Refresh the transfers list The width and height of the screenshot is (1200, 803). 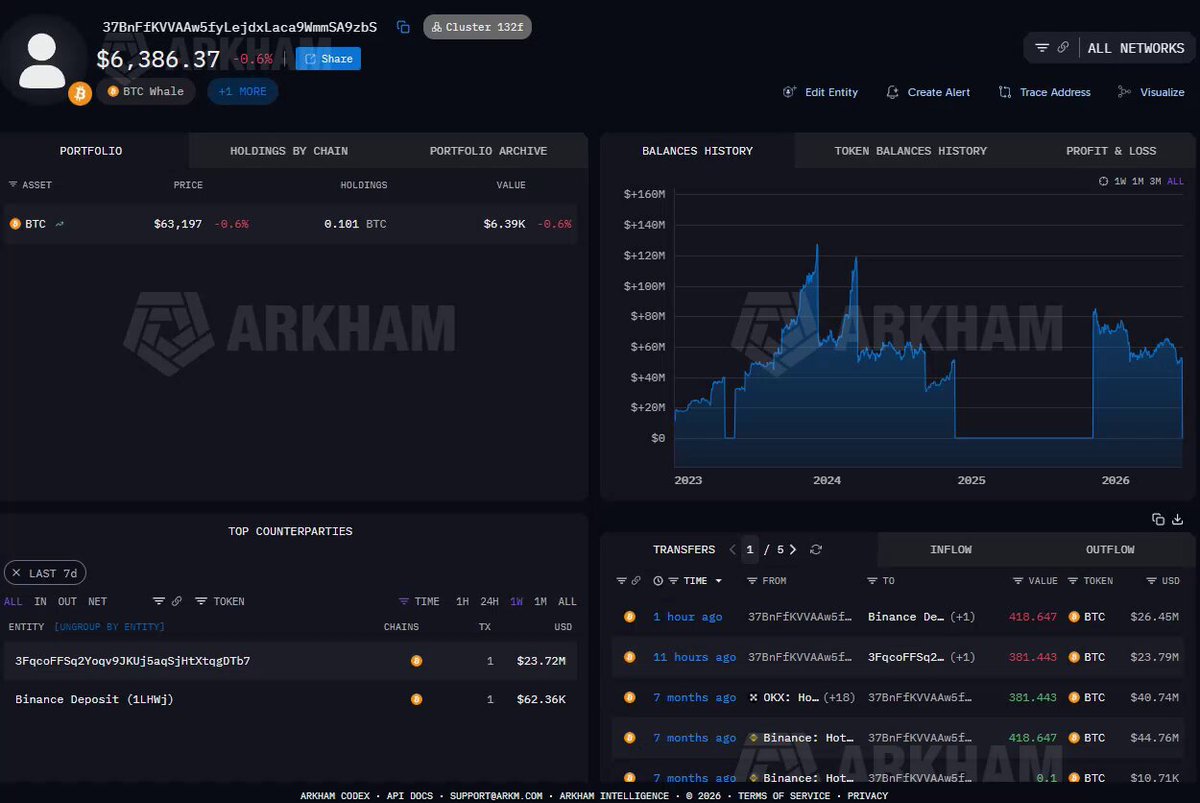[816, 549]
